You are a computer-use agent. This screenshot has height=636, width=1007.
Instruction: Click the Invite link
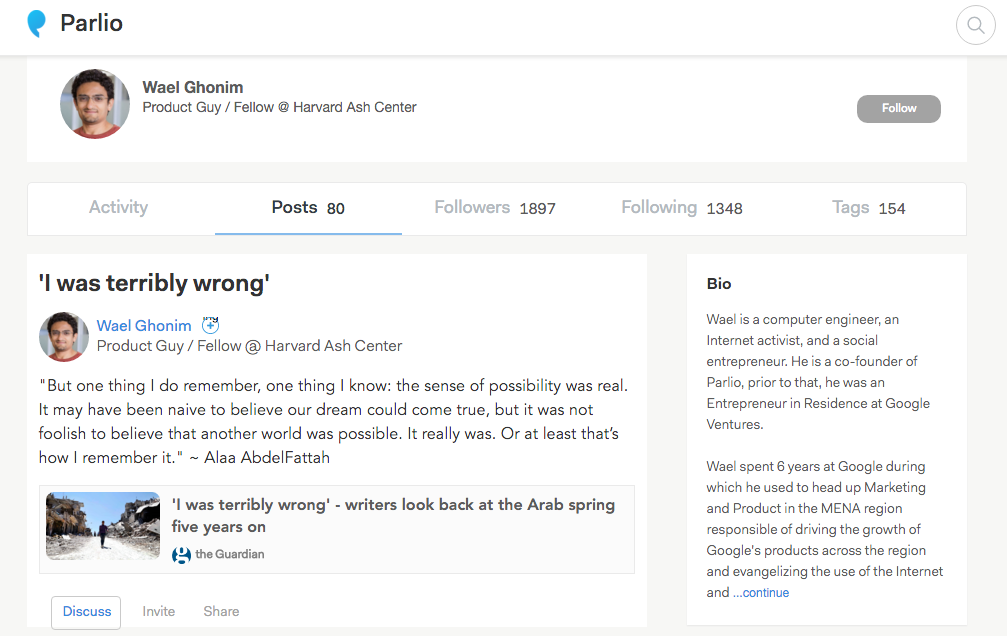[x=158, y=612]
